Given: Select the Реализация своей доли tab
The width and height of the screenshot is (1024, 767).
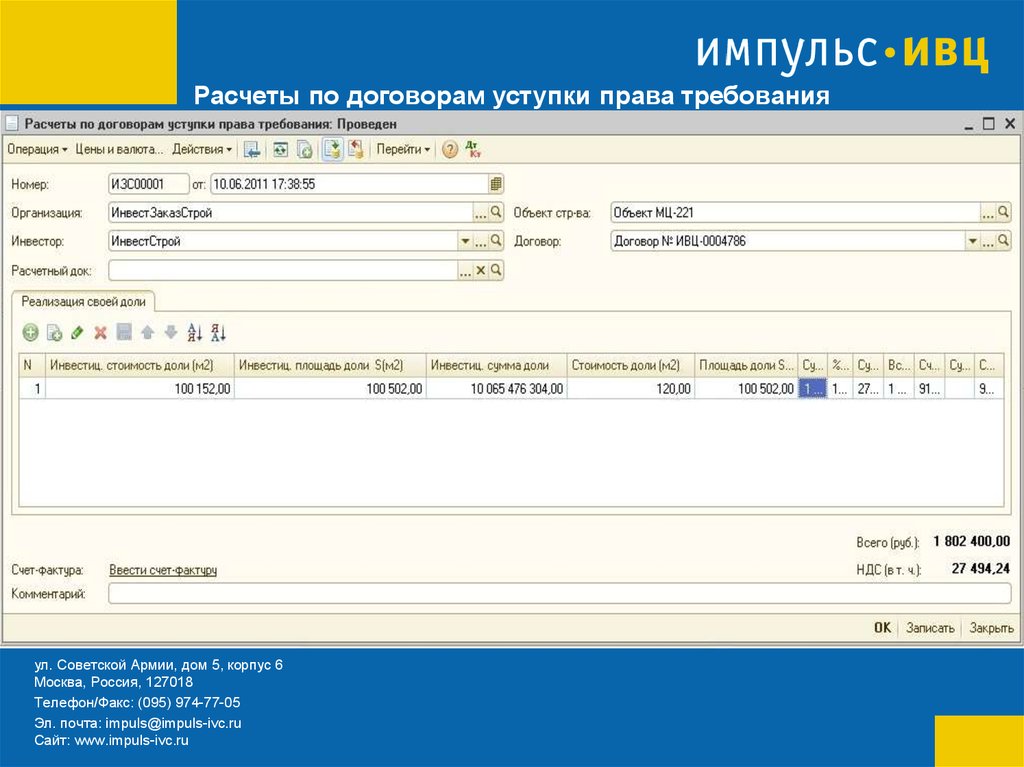Looking at the screenshot, I should [x=83, y=301].
